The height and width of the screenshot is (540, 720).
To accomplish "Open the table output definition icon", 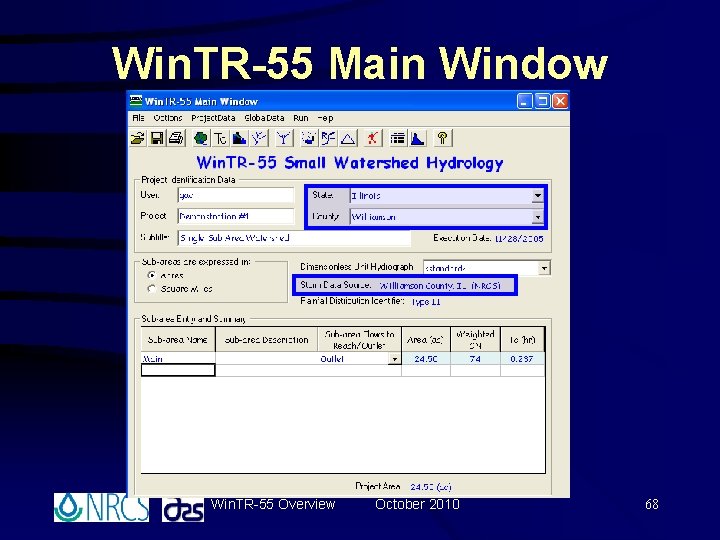I will tap(398, 138).
